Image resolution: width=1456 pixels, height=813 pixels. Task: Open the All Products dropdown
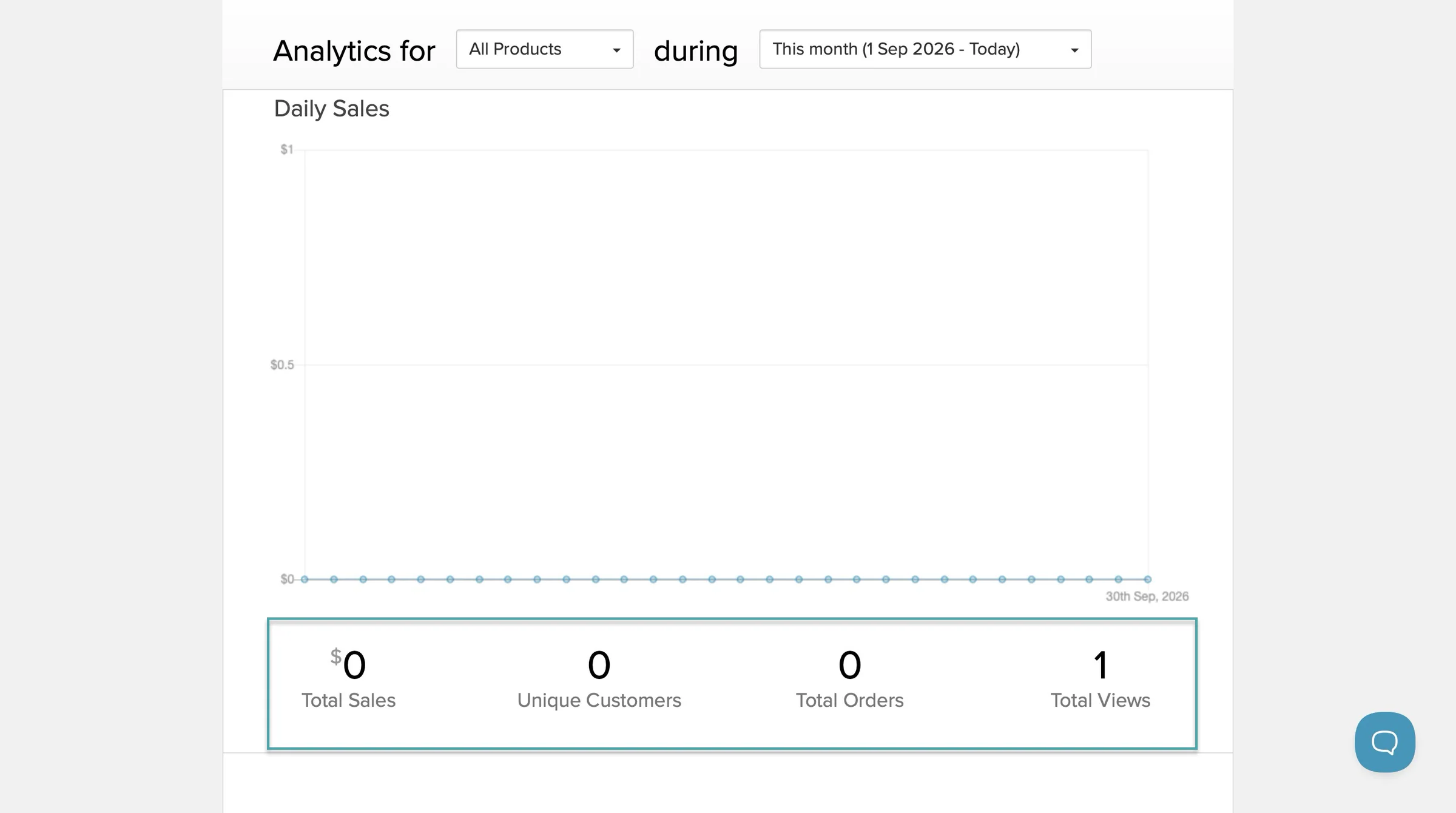point(545,49)
